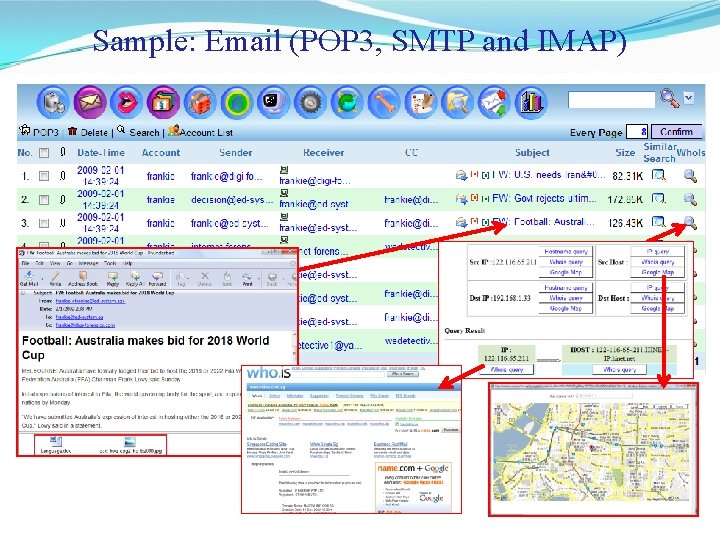The height and width of the screenshot is (540, 720).
Task: Click the notepad with pen module icon
Action: click(420, 101)
